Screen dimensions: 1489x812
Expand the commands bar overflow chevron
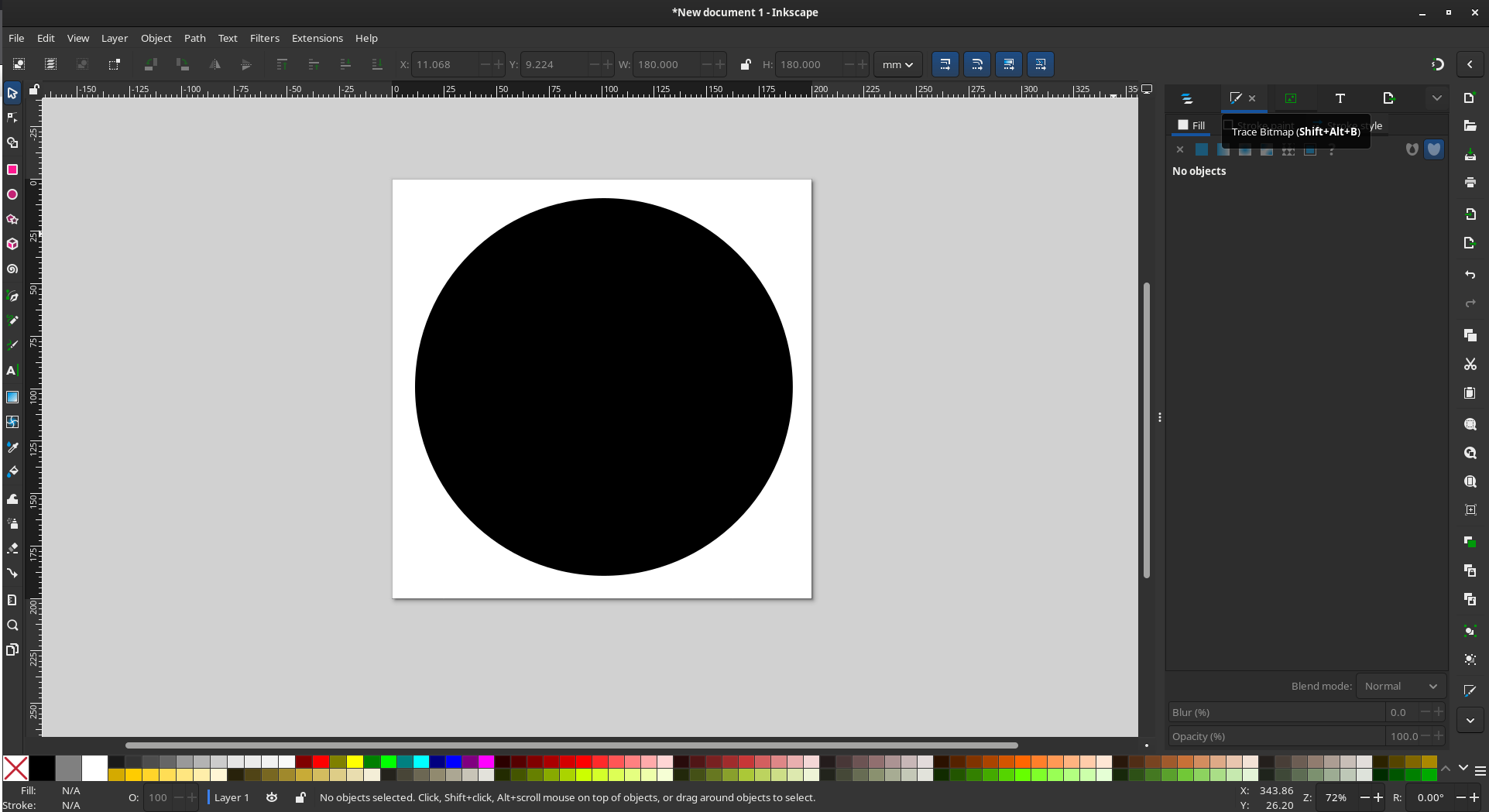click(x=1470, y=721)
